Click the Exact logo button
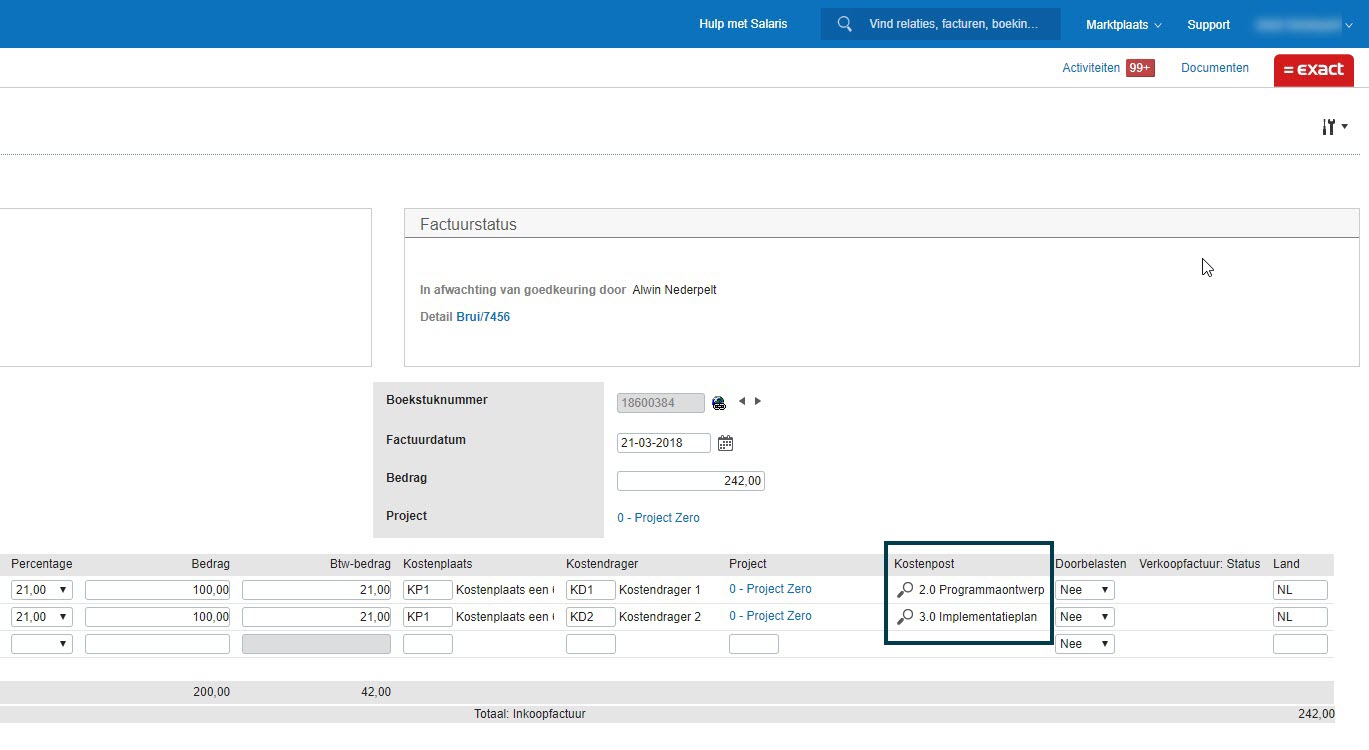Viewport: 1369px width, 750px height. pos(1314,70)
